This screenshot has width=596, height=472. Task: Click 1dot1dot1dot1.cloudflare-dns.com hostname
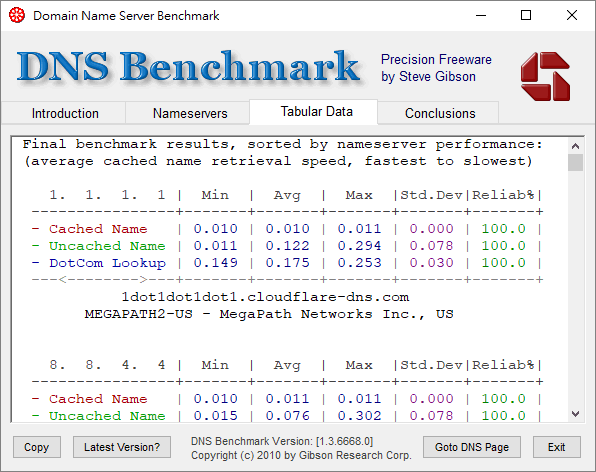coord(265,297)
